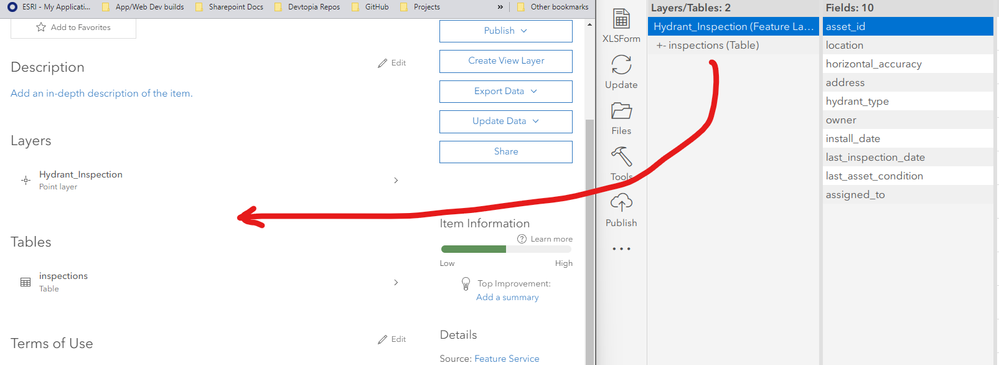Click the Share button
This screenshot has width=999, height=365.
506,152
